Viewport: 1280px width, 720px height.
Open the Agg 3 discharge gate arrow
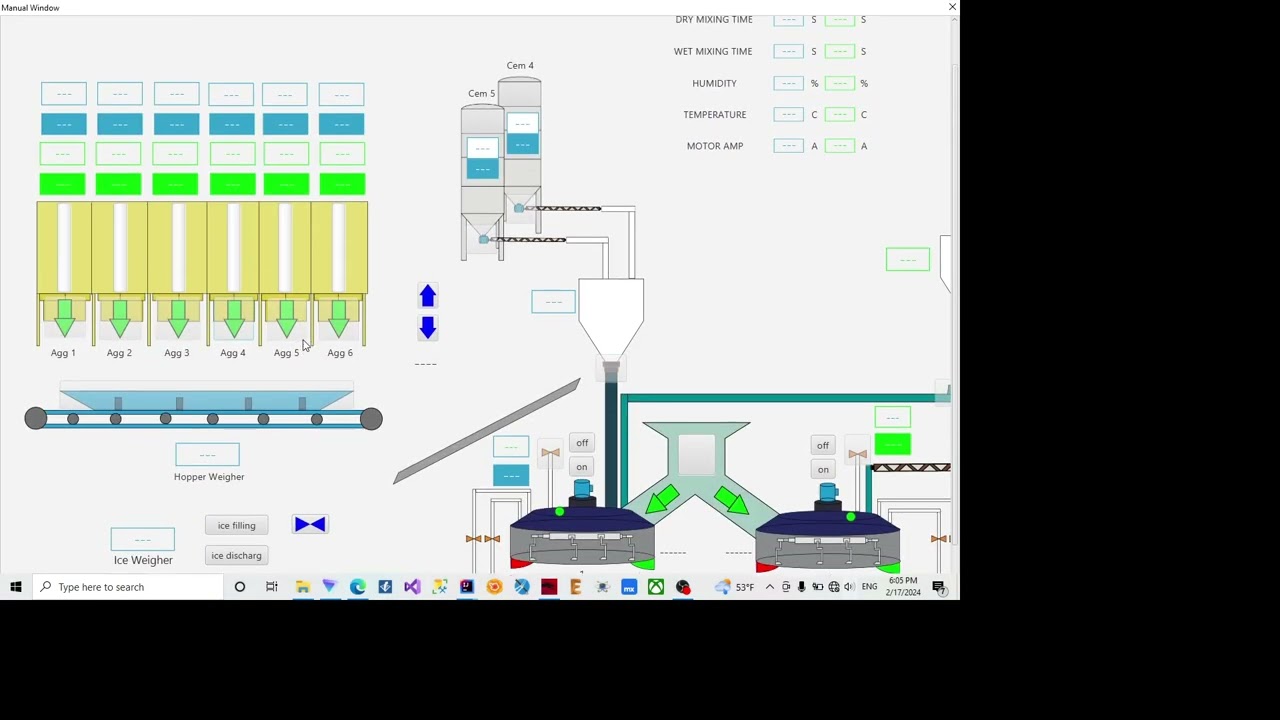point(177,318)
